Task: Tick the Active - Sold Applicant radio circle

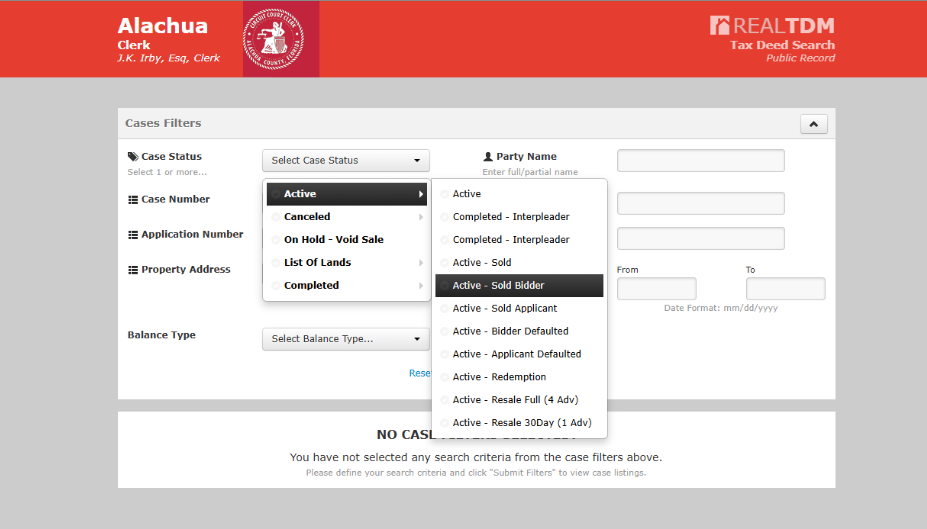Action: pyautogui.click(x=445, y=309)
